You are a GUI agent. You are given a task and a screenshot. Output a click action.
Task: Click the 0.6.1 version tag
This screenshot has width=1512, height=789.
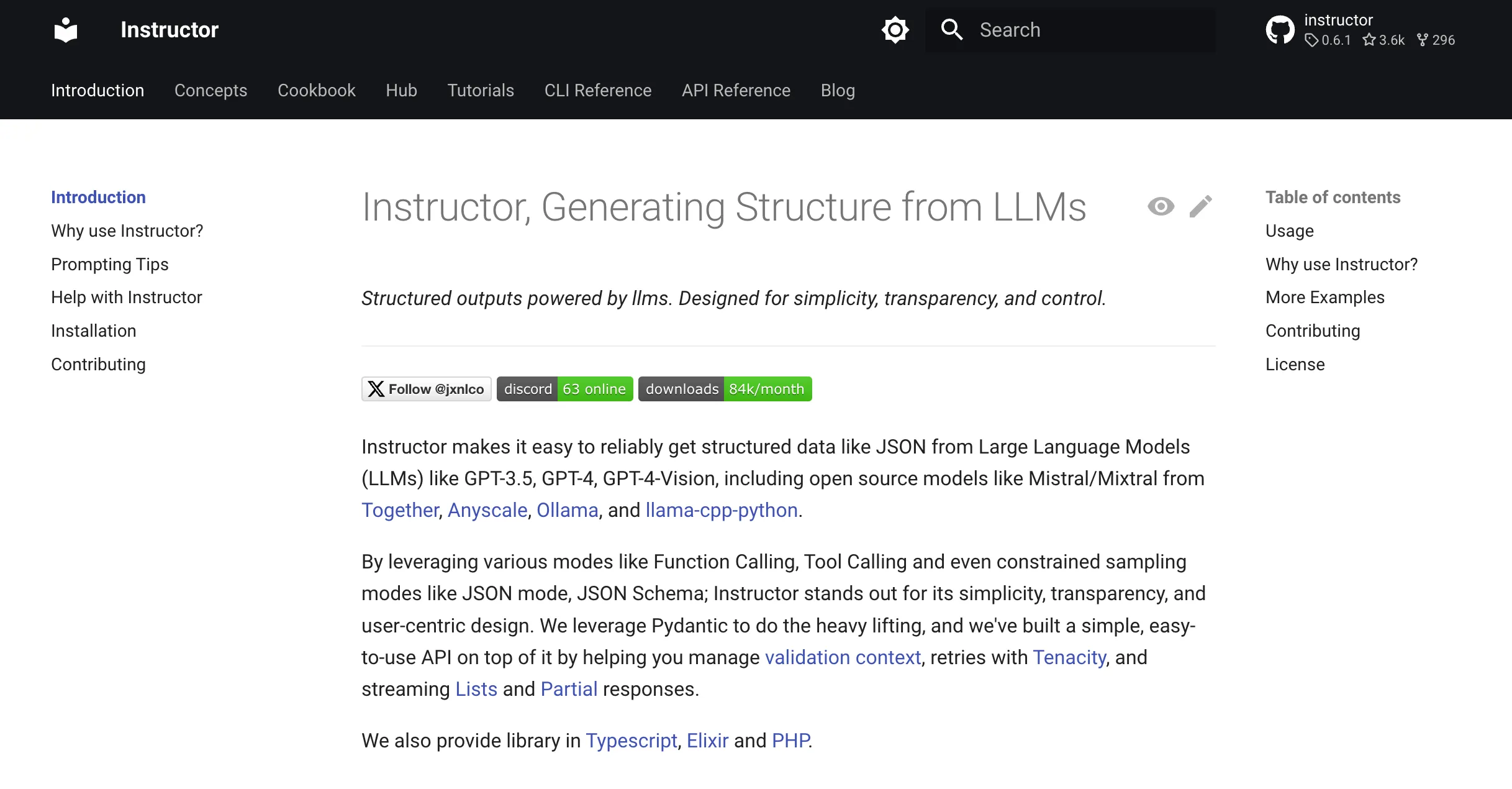[x=1328, y=40]
